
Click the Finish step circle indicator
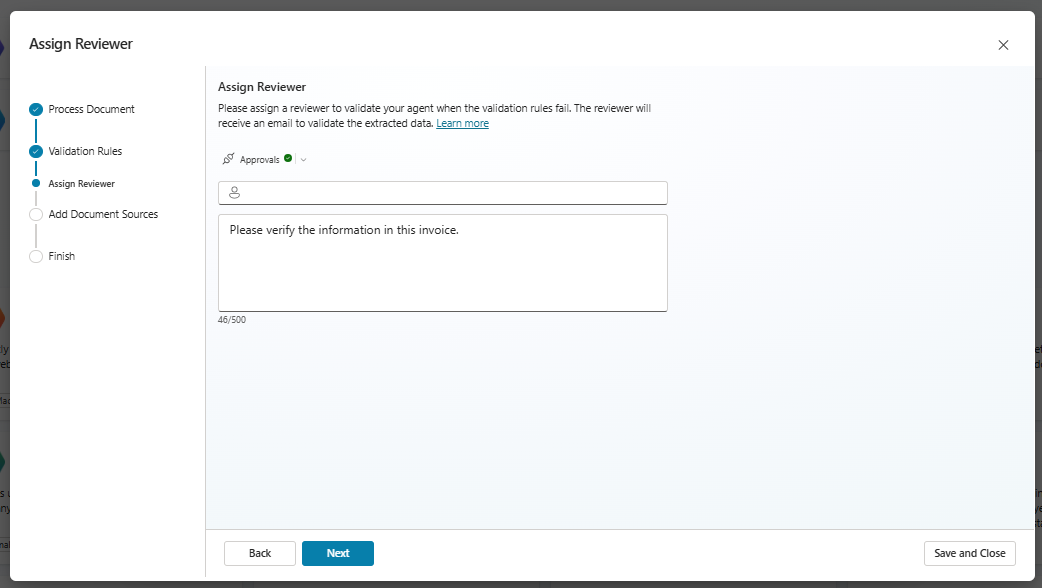tap(36, 256)
